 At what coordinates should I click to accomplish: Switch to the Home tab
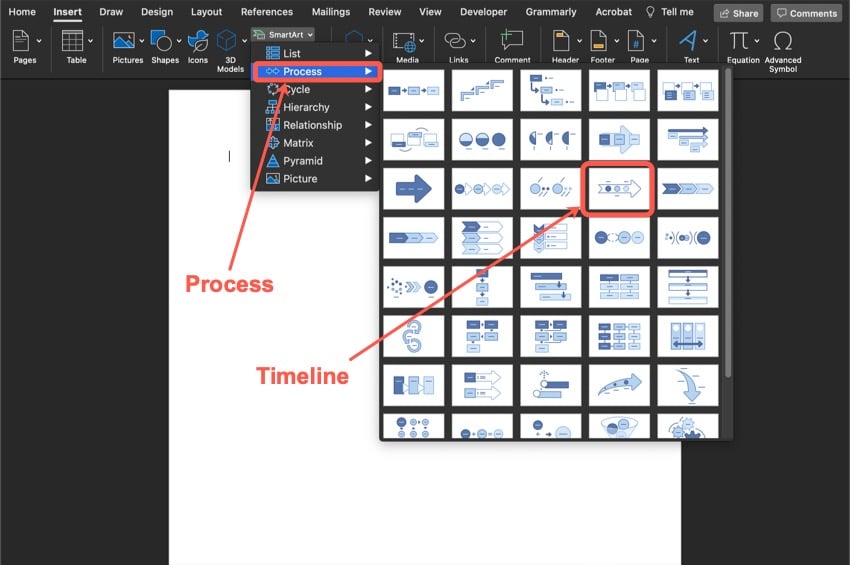22,12
